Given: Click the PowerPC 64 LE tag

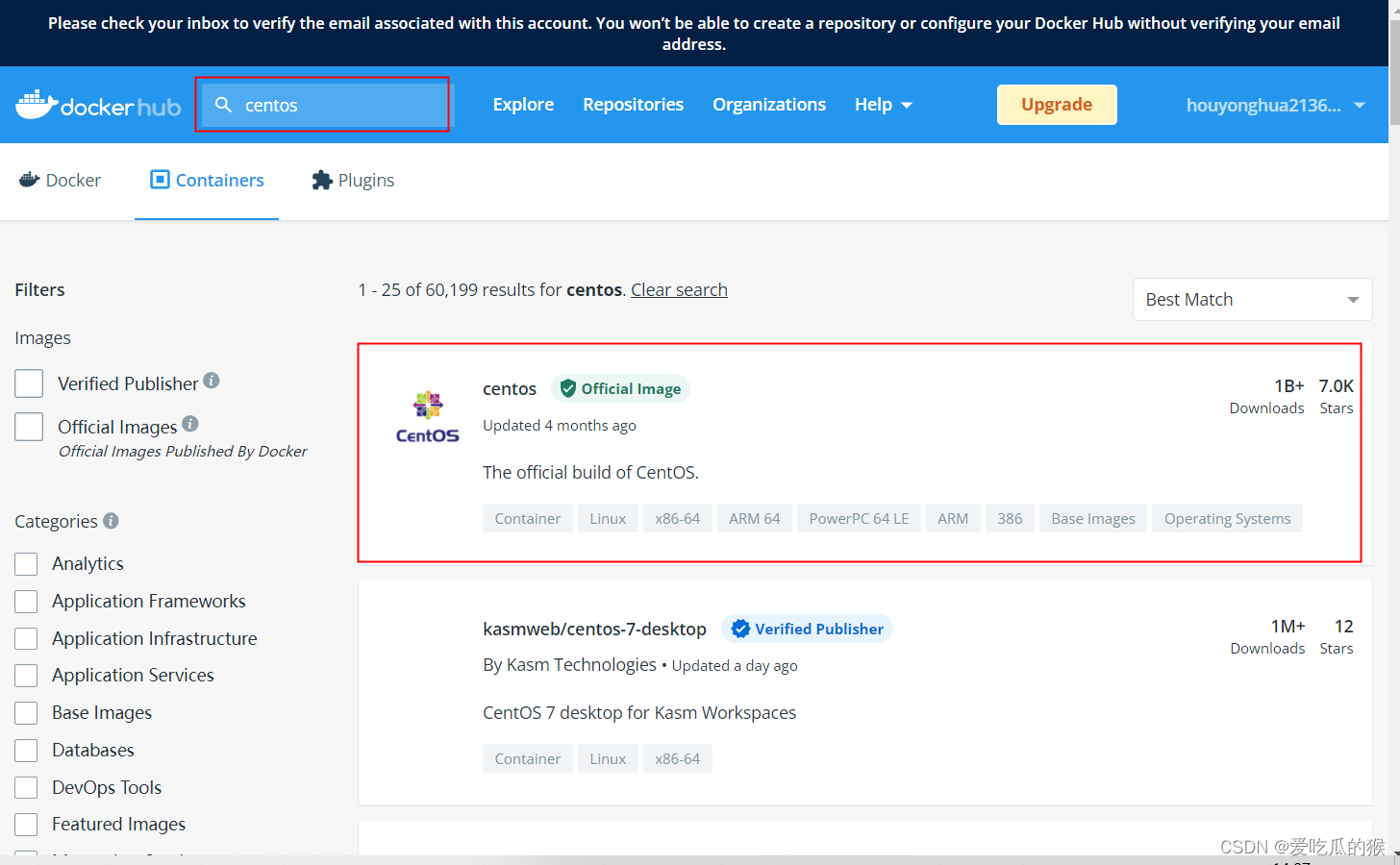Looking at the screenshot, I should coord(859,518).
